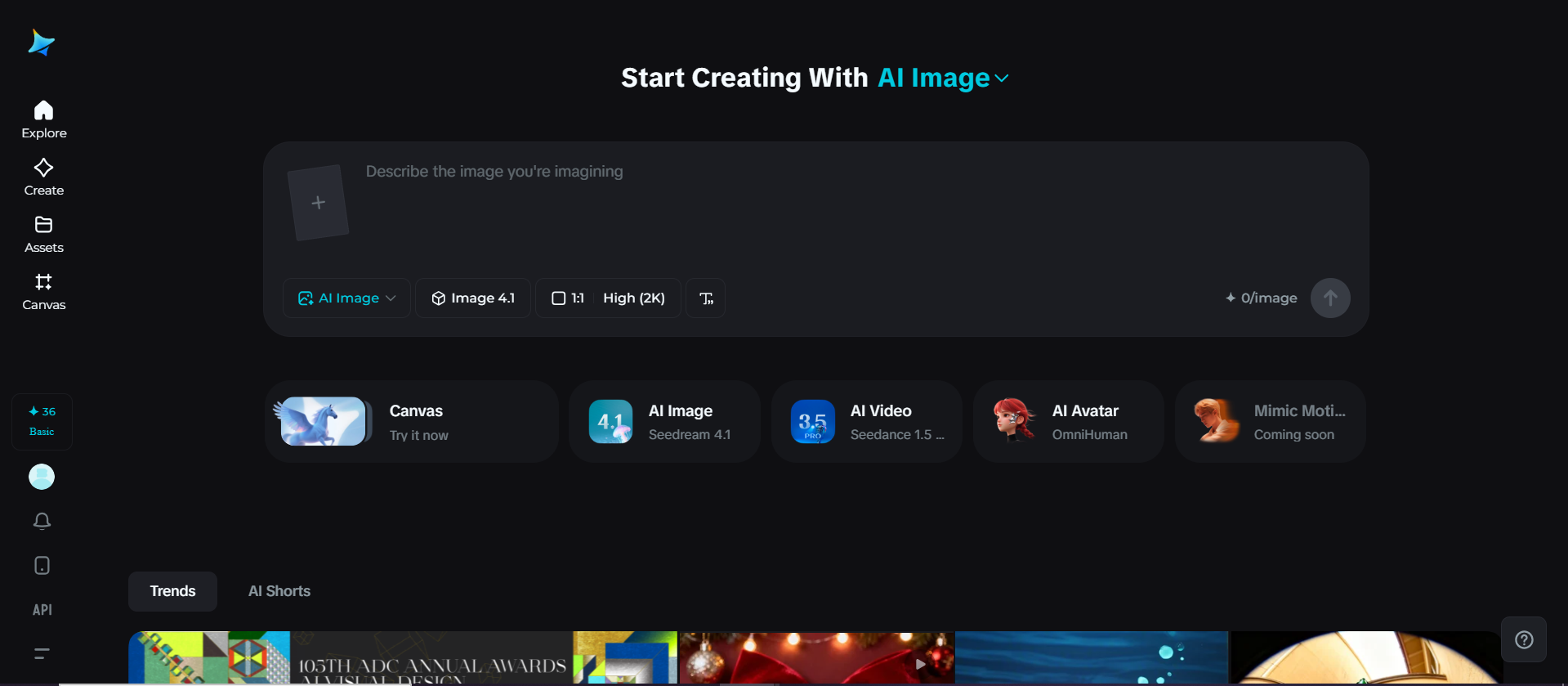This screenshot has height=686, width=1568.
Task: Open the golden dome thumbnail
Action: pyautogui.click(x=1366, y=657)
